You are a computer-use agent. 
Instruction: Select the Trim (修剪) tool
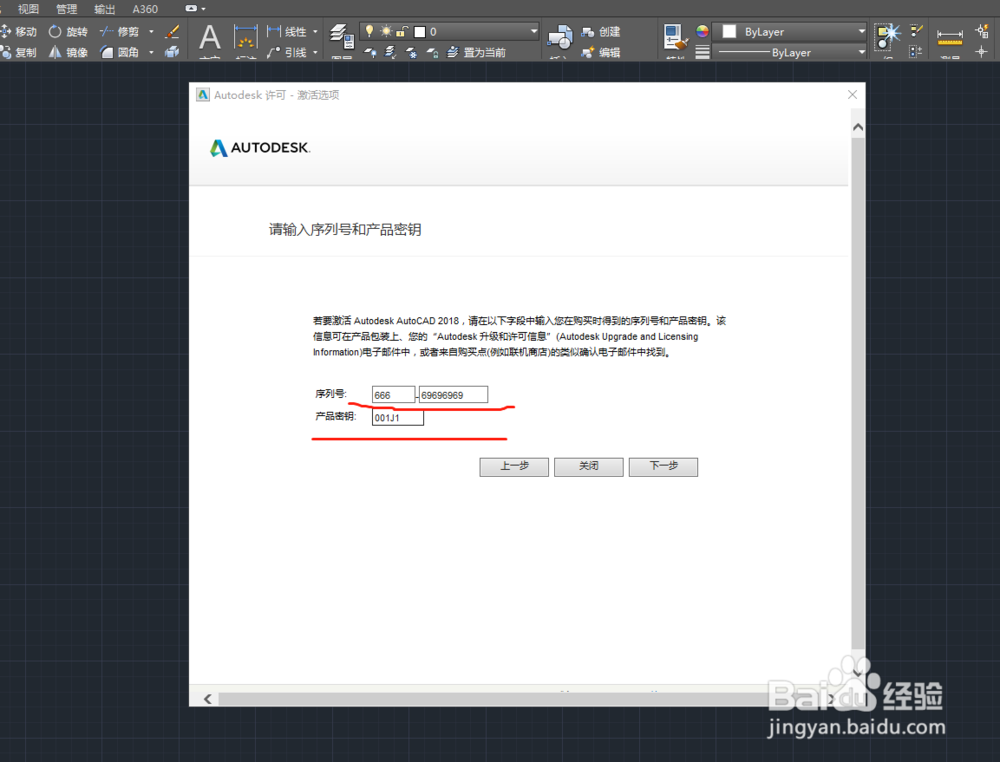pyautogui.click(x=119, y=31)
